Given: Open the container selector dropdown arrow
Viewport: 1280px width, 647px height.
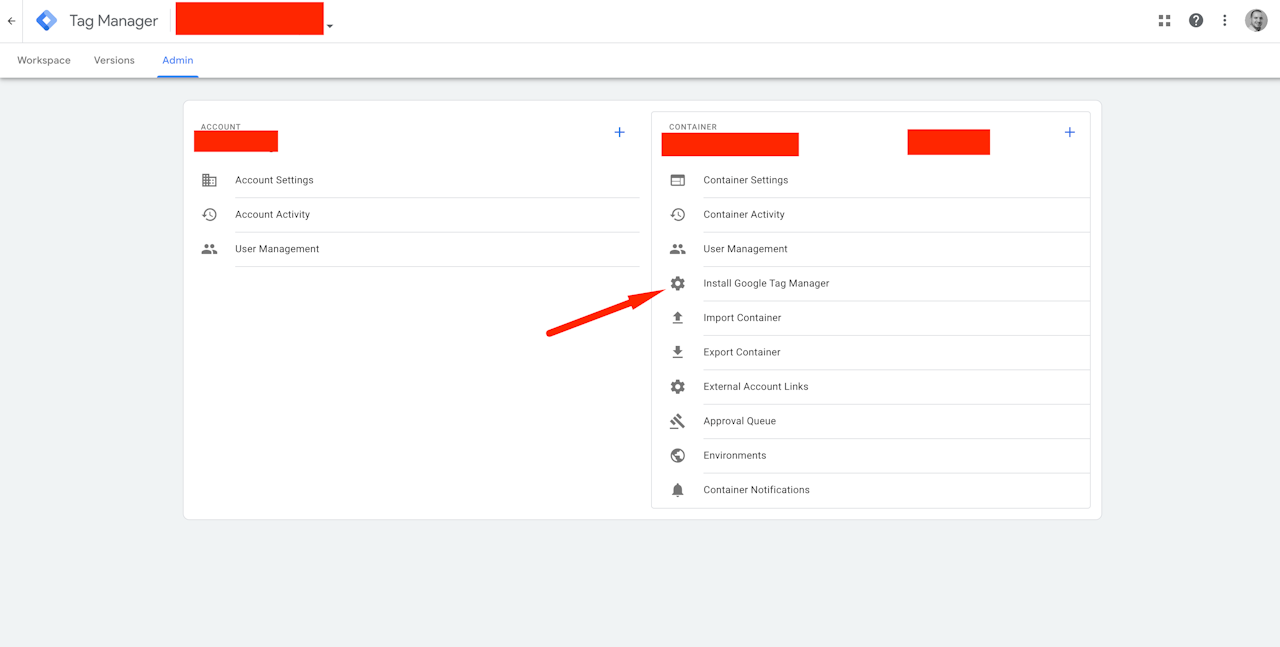Looking at the screenshot, I should point(330,26).
